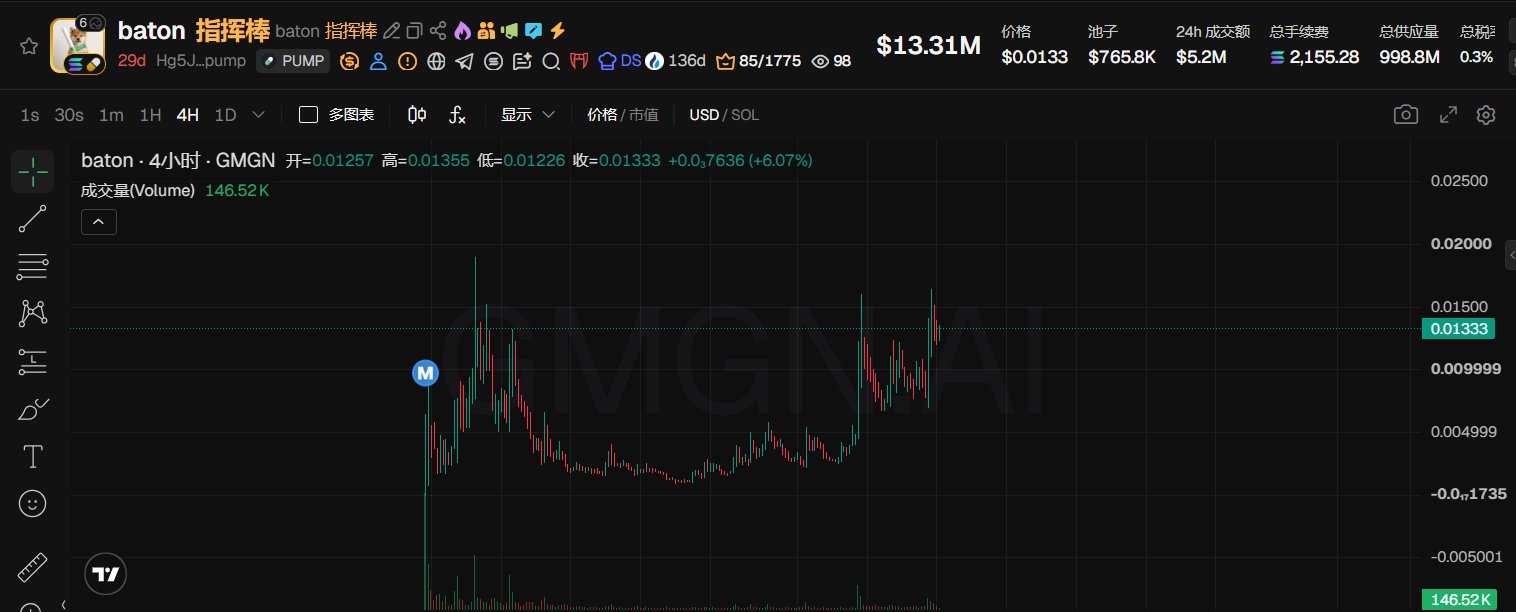
Task: Select the 4H timeframe
Action: coord(188,115)
